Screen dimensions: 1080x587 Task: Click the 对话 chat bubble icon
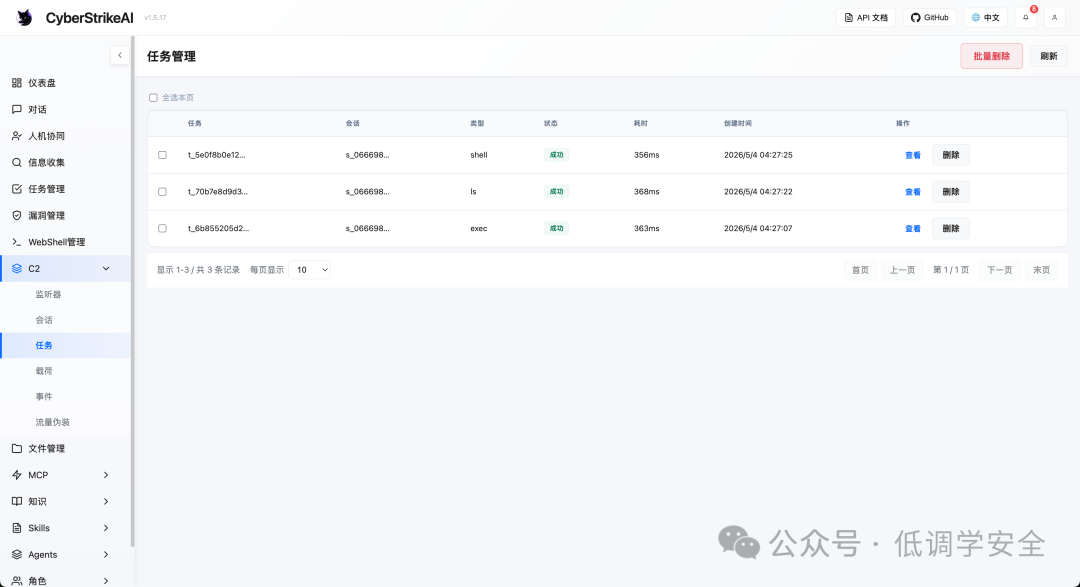coord(17,110)
